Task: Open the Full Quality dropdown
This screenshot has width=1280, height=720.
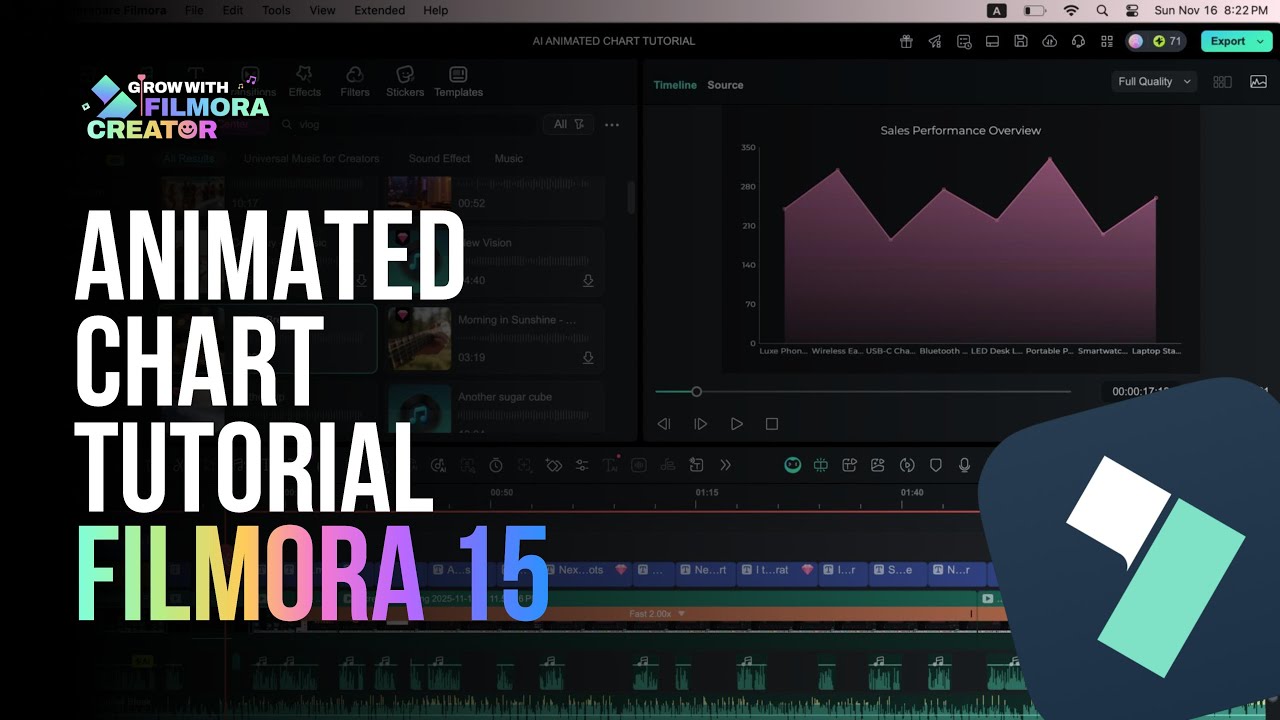Action: tap(1154, 82)
